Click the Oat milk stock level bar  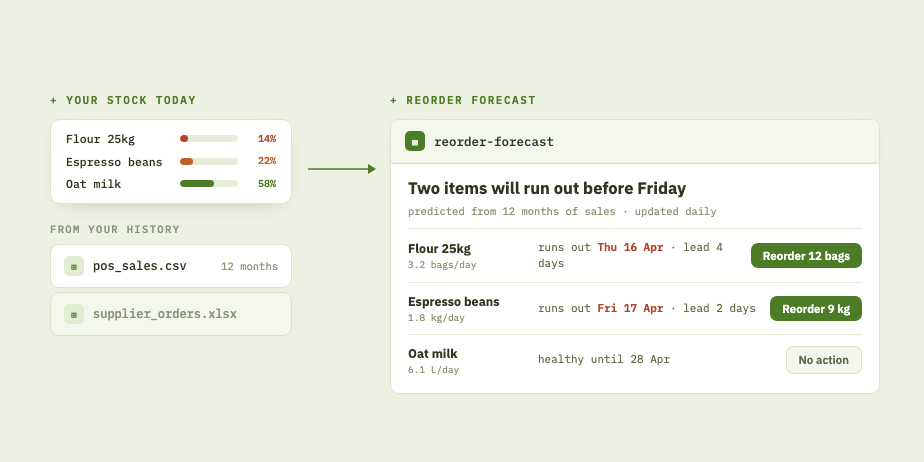point(209,184)
